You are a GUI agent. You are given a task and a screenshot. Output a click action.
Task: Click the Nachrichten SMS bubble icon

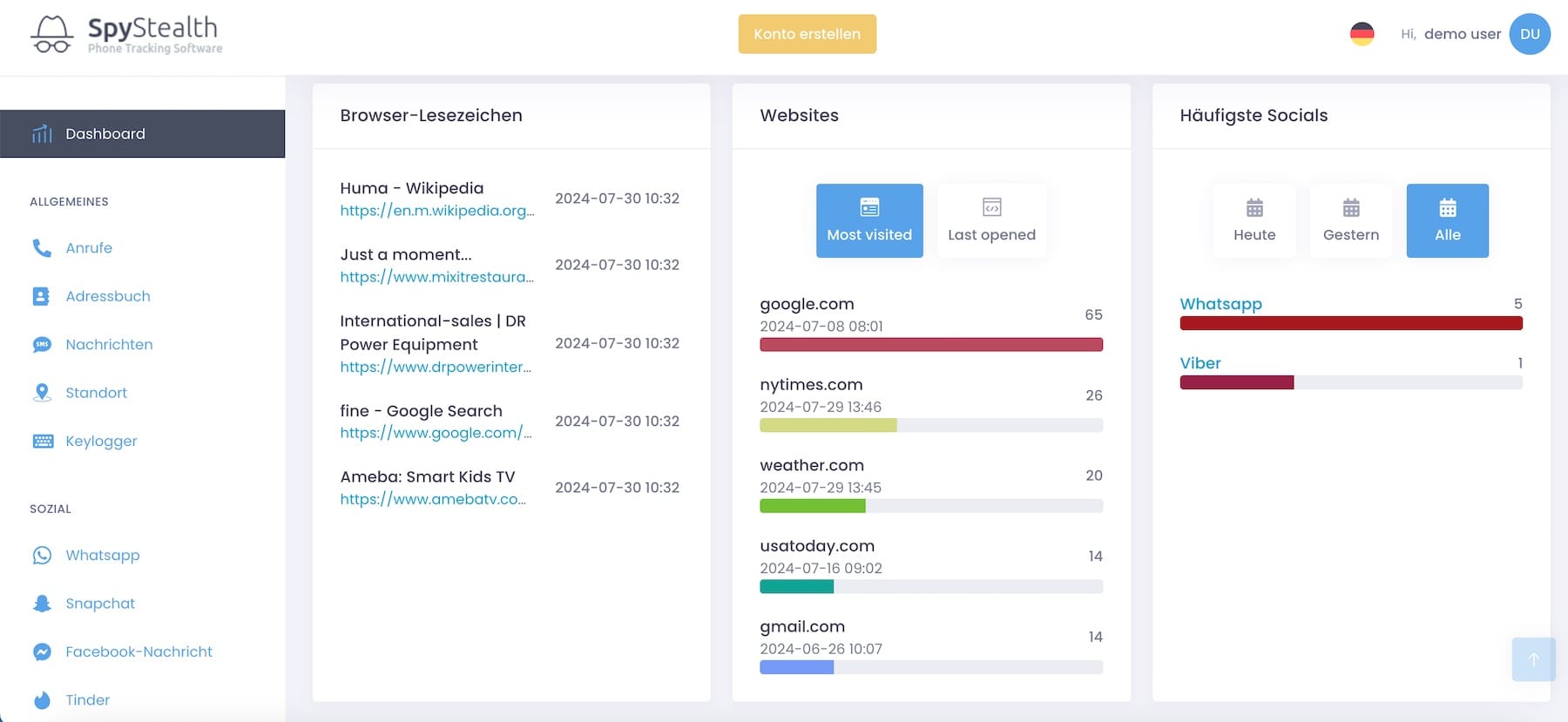click(42, 345)
